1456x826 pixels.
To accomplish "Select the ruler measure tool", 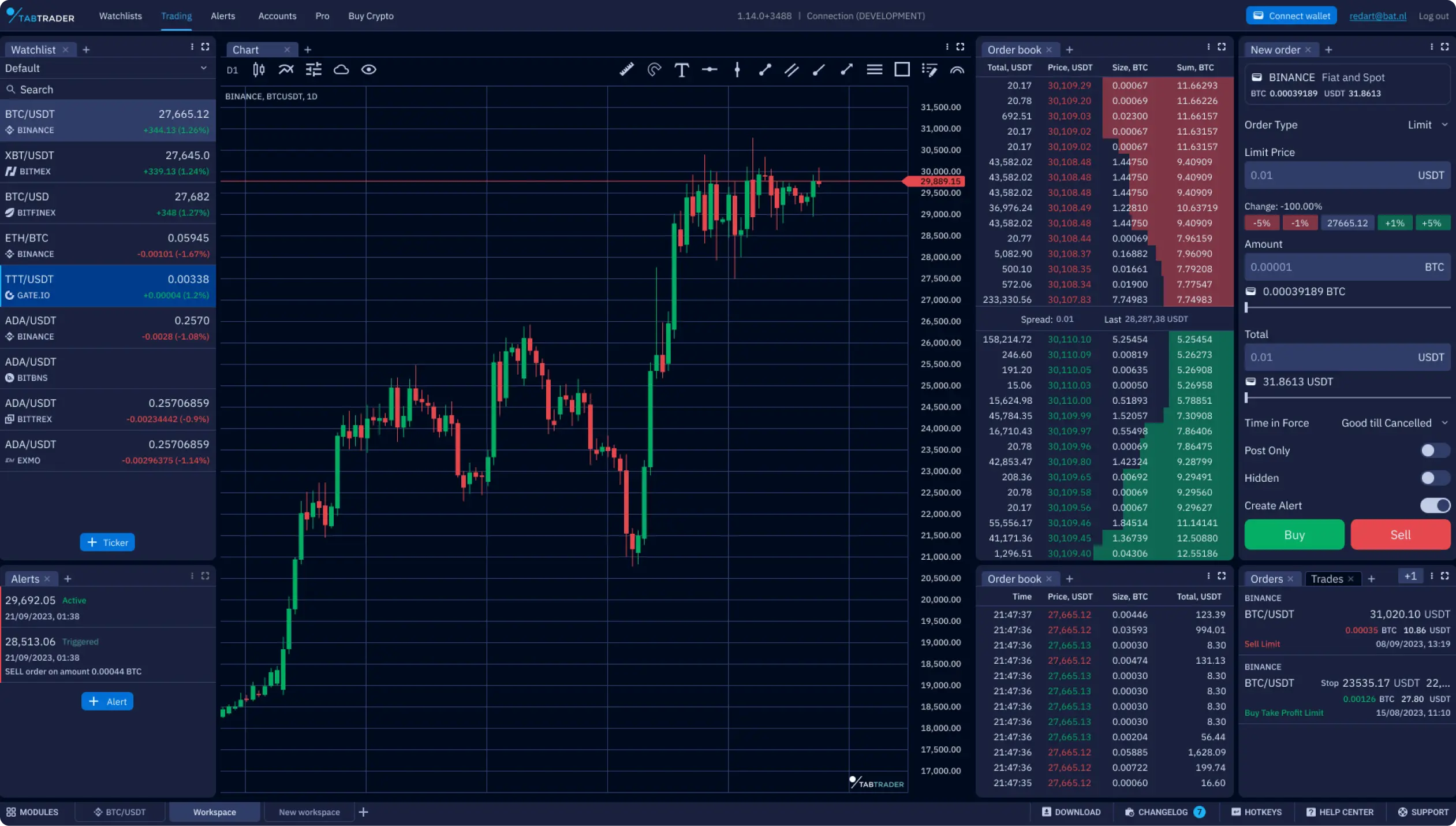I will [x=626, y=70].
